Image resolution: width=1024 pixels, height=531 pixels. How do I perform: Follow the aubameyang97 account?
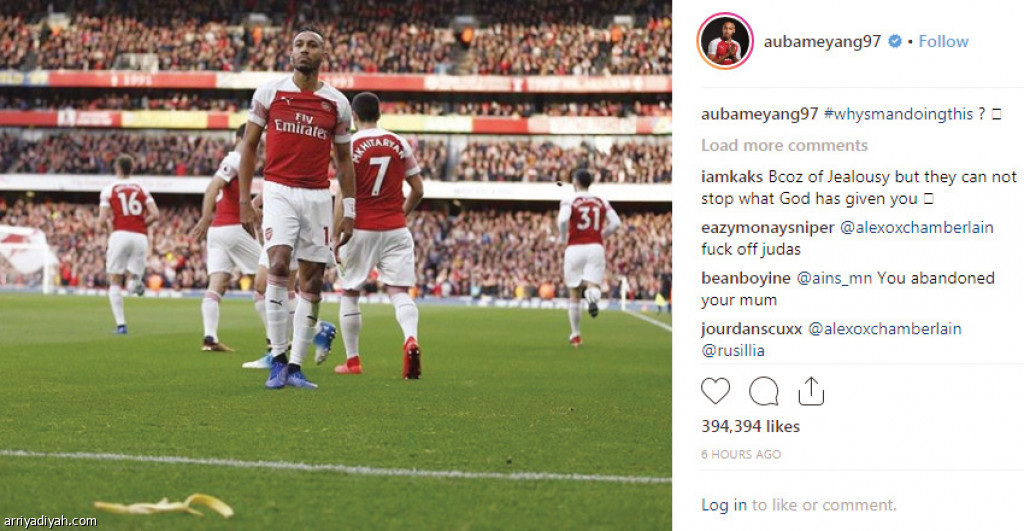943,41
